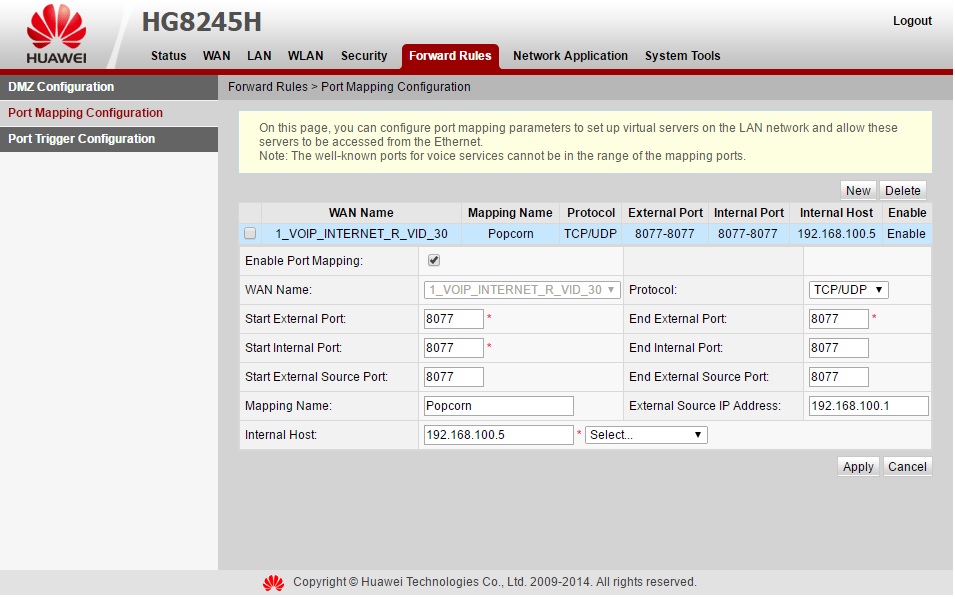Focus the Start External Port field
This screenshot has width=955, height=599.
point(454,319)
